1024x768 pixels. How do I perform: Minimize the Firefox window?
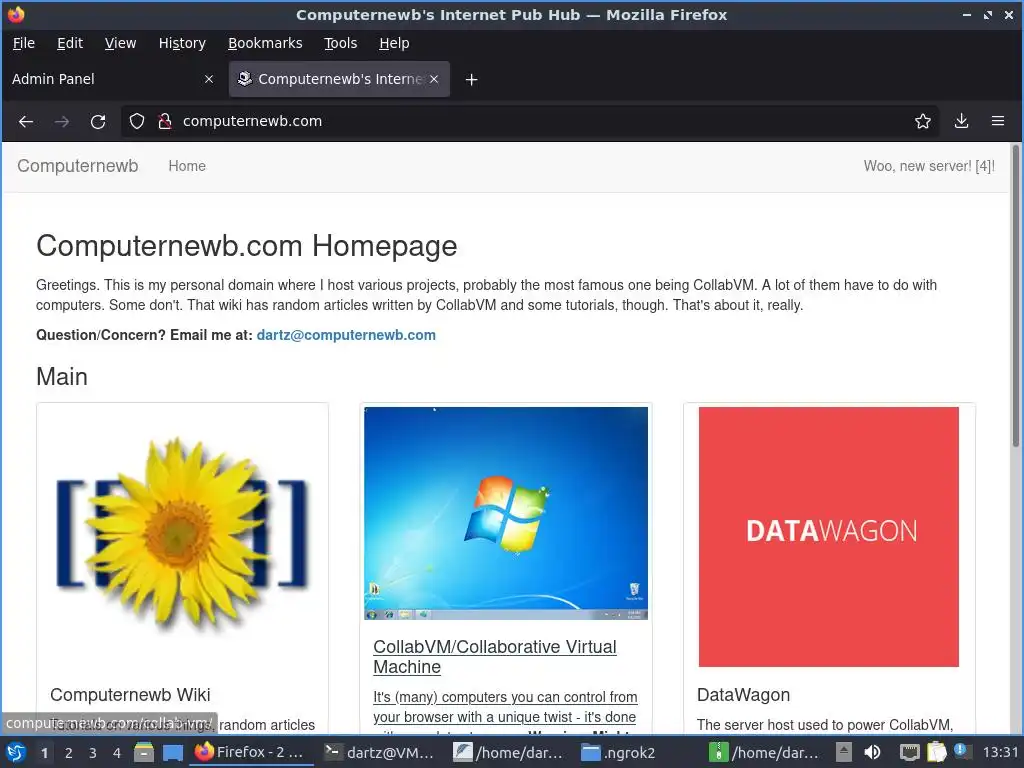click(x=967, y=15)
